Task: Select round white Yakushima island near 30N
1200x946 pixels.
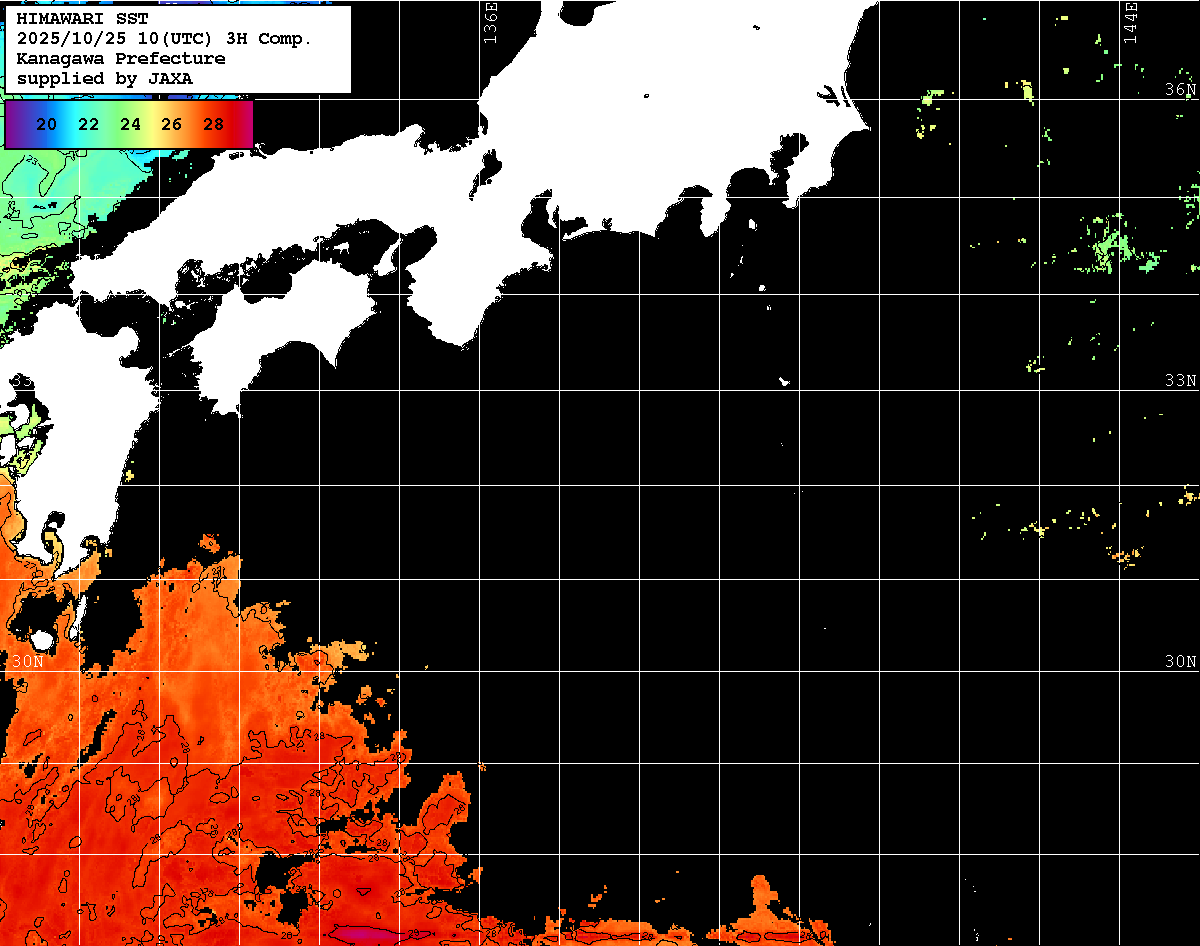Action: [x=41, y=639]
